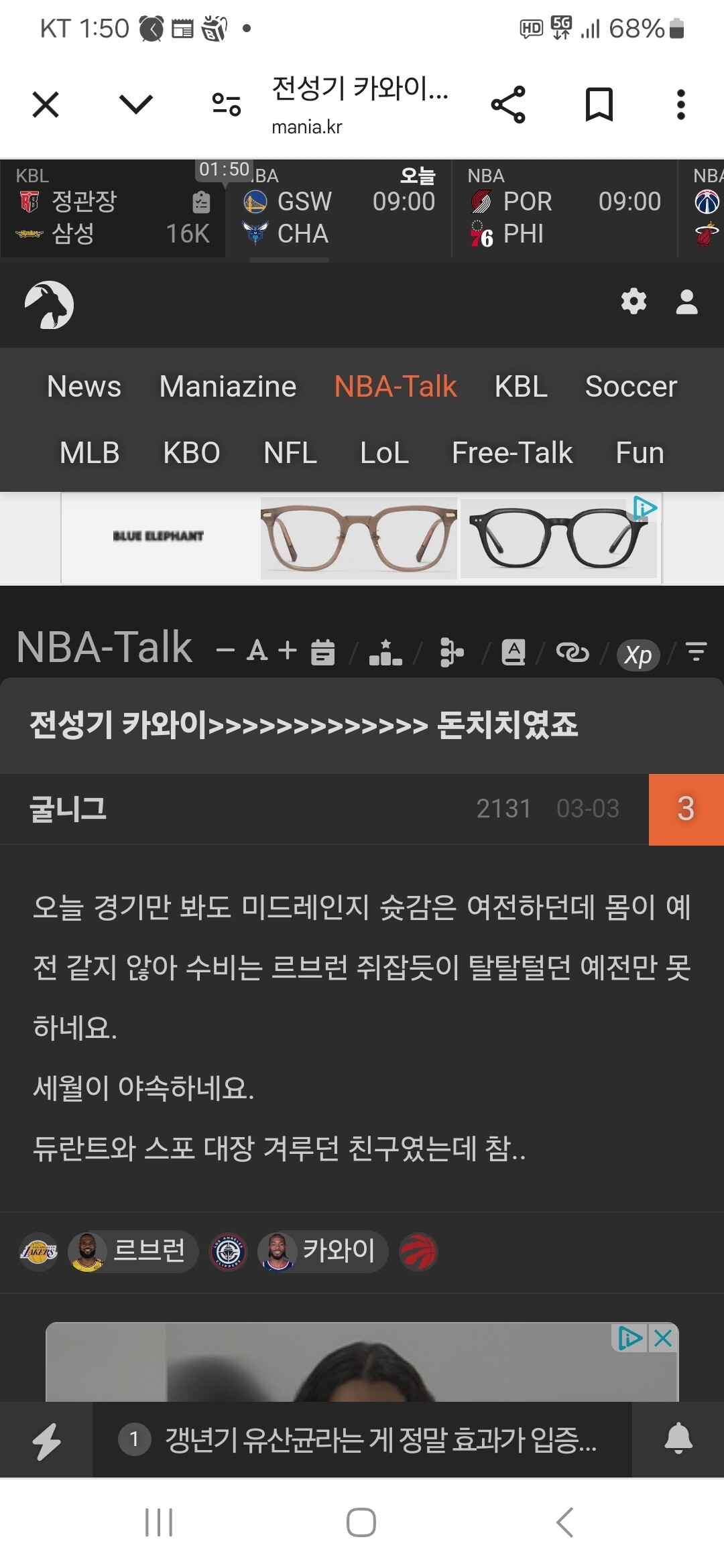The image size is (724, 1568).
Task: Open the Blue Elephant glasses ad banner
Action: 361,539
